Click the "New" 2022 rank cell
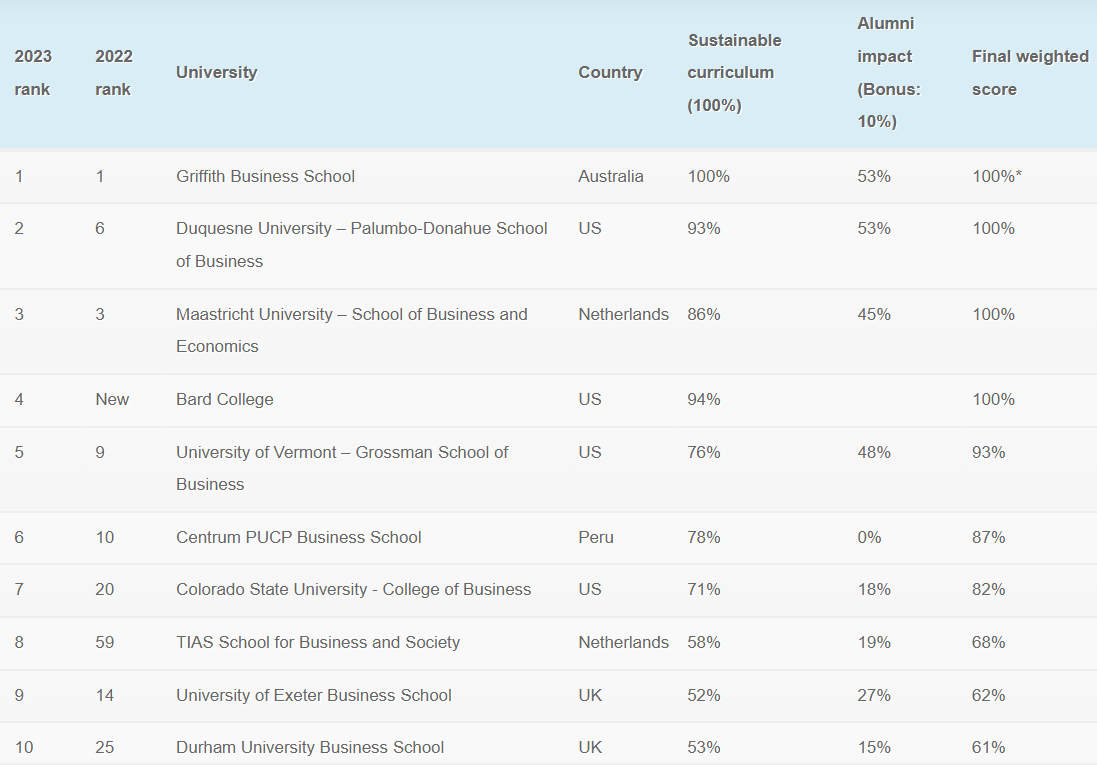 tap(112, 399)
